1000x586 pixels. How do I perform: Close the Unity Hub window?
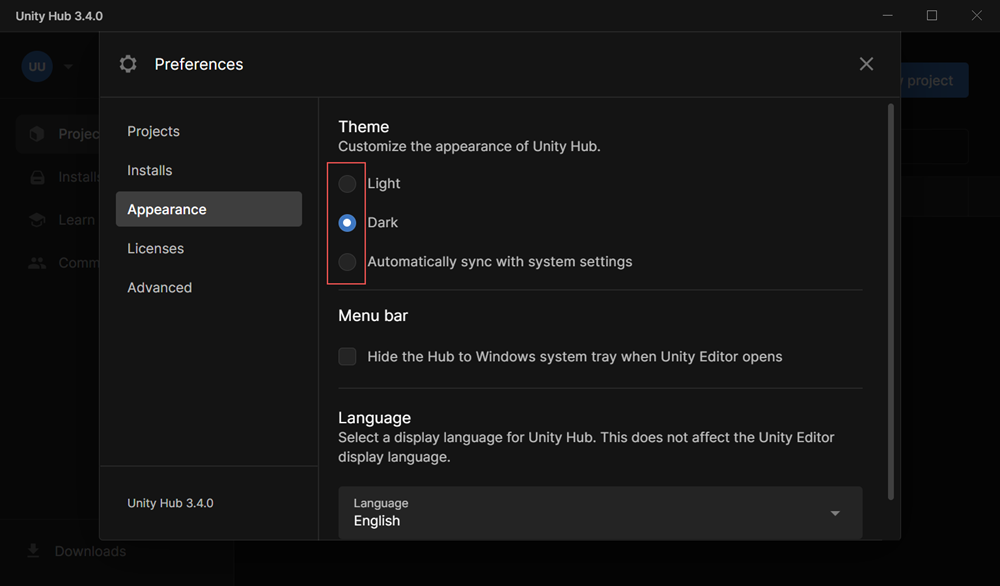pos(976,15)
